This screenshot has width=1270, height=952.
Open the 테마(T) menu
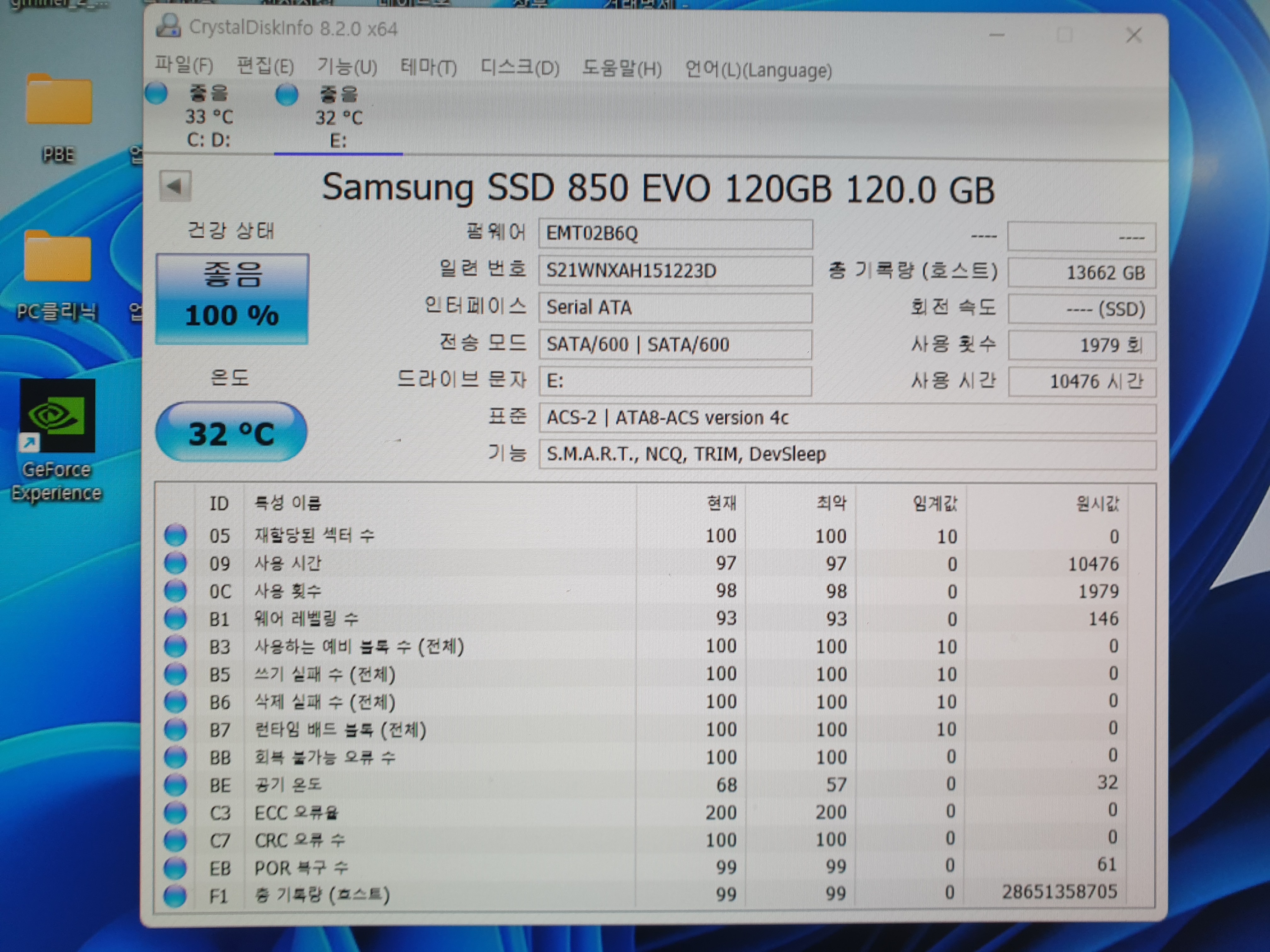[x=428, y=68]
